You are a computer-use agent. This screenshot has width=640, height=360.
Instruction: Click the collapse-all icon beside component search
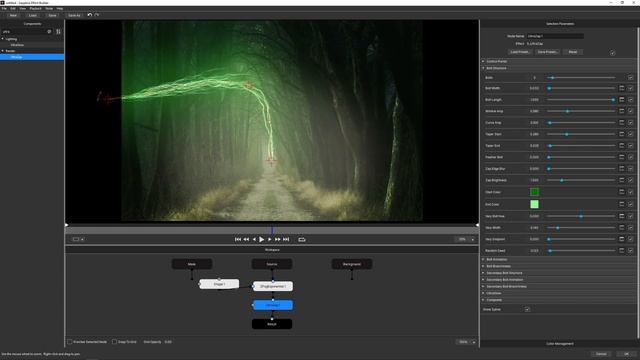(58, 31)
